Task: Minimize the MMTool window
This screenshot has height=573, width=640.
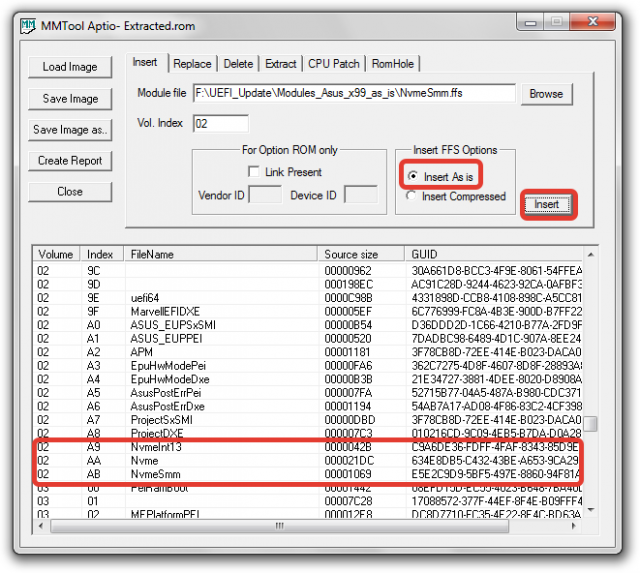Action: [x=530, y=22]
